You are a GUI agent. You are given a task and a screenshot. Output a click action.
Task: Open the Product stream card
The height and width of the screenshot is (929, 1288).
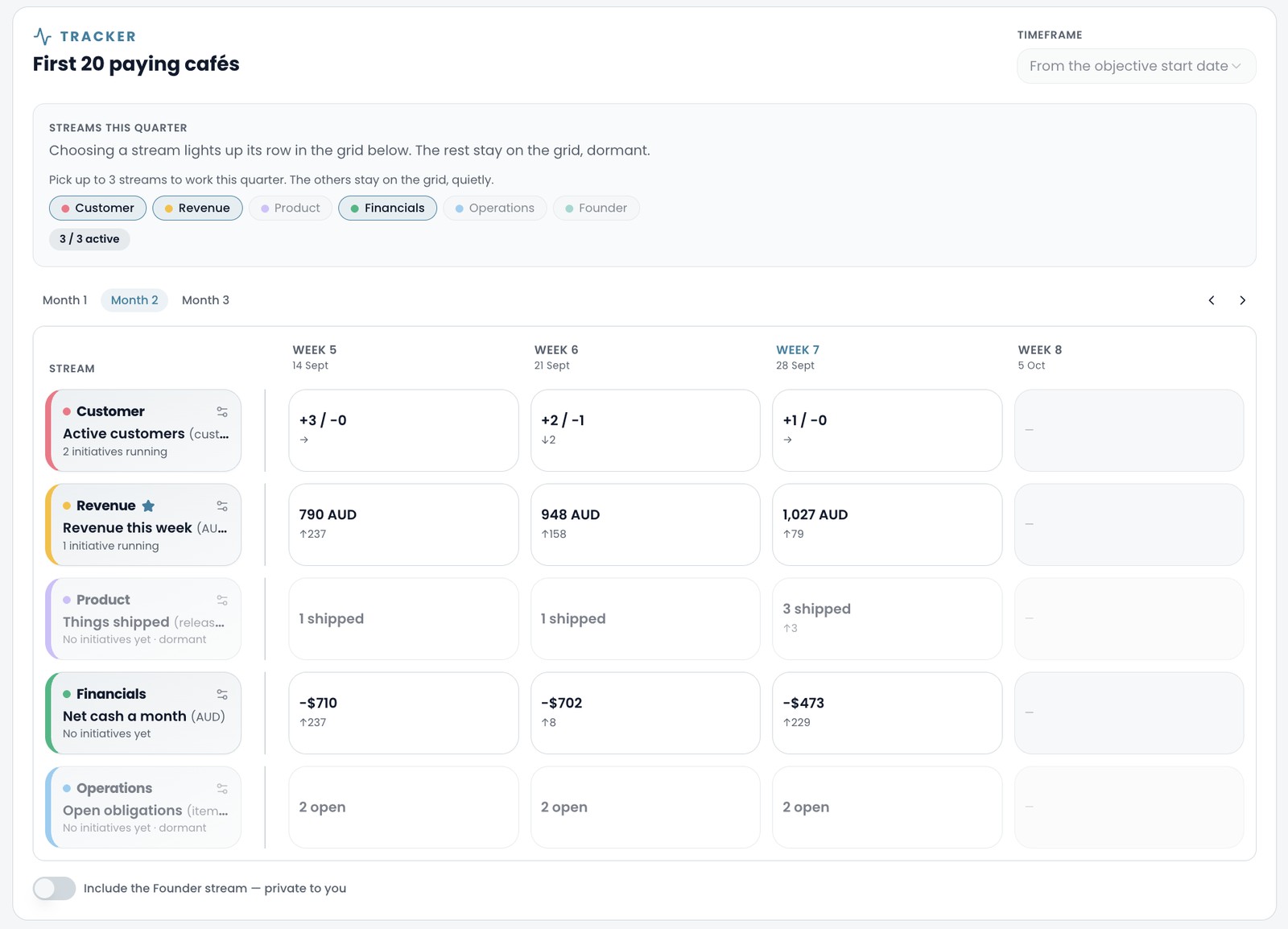(143, 619)
